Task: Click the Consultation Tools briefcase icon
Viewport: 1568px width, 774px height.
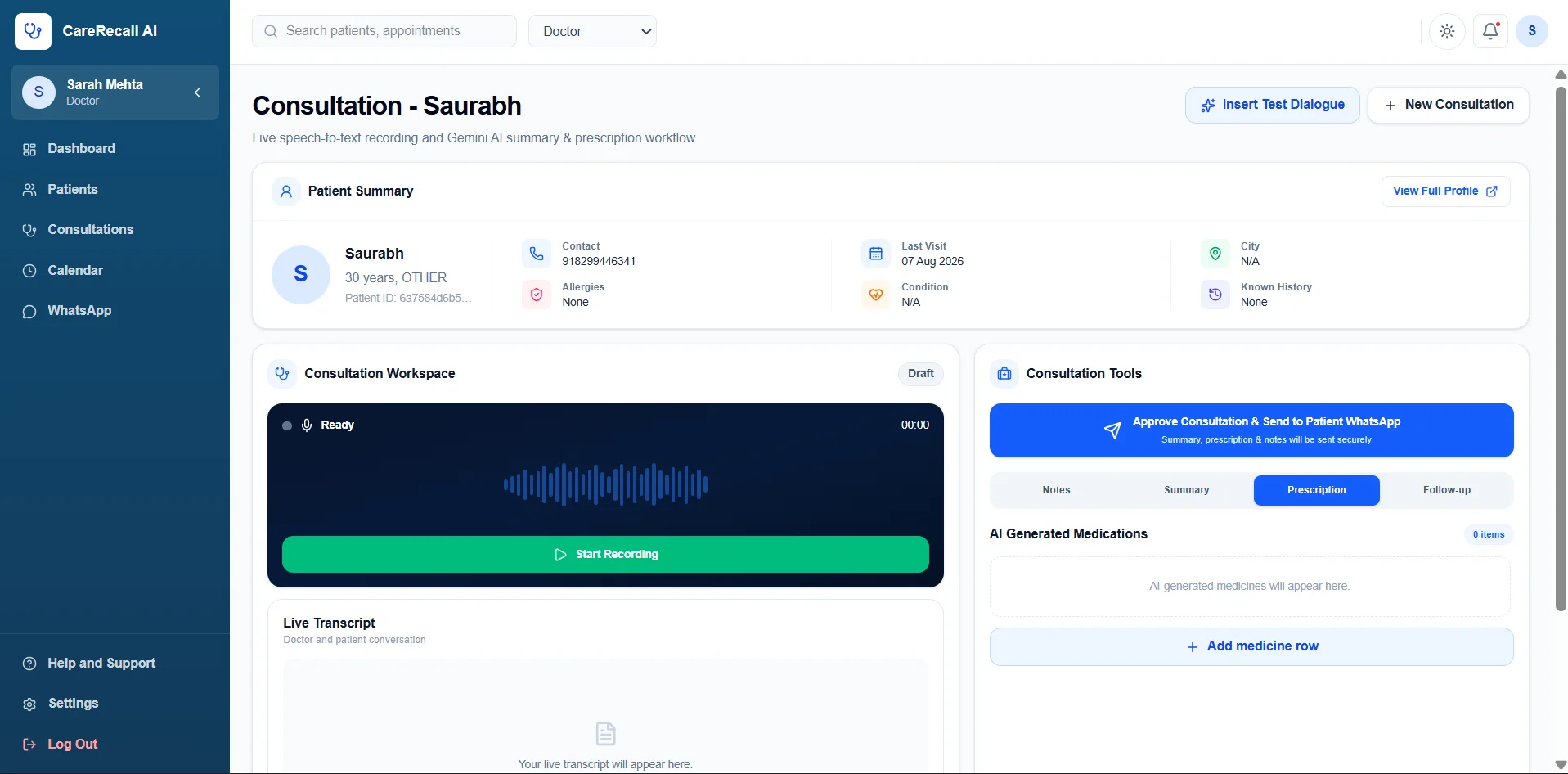Action: pos(1004,374)
